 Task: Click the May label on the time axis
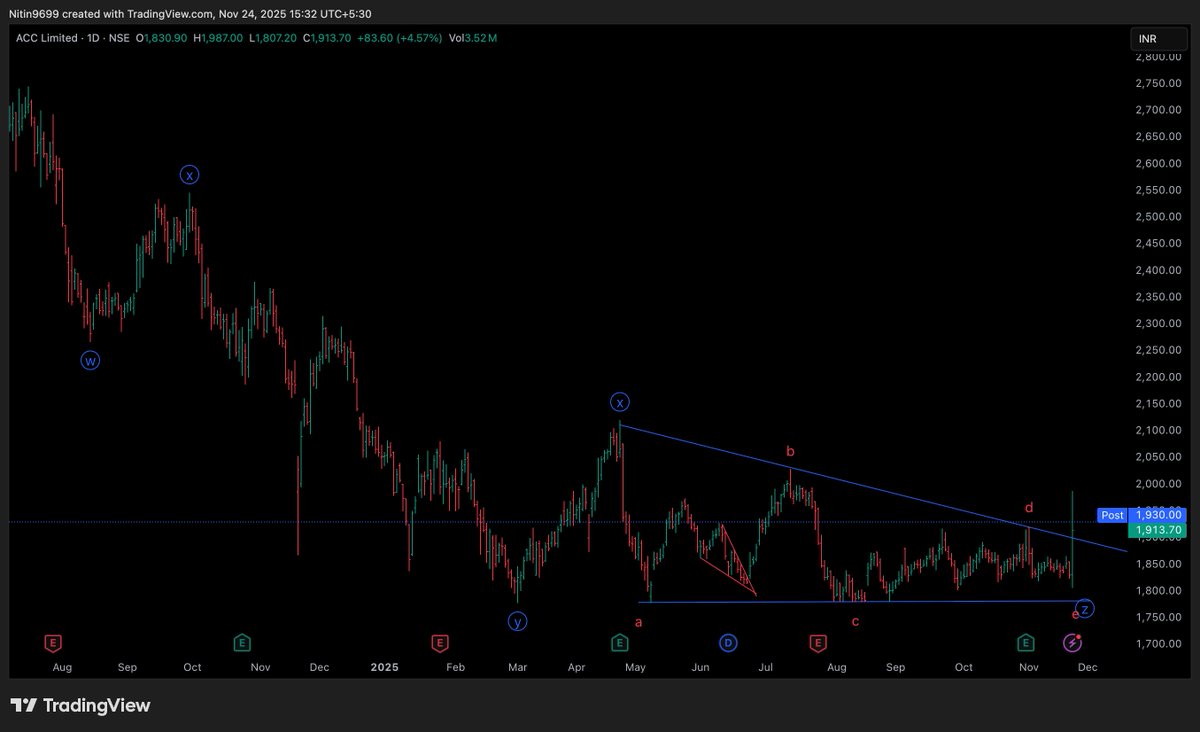tap(636, 666)
